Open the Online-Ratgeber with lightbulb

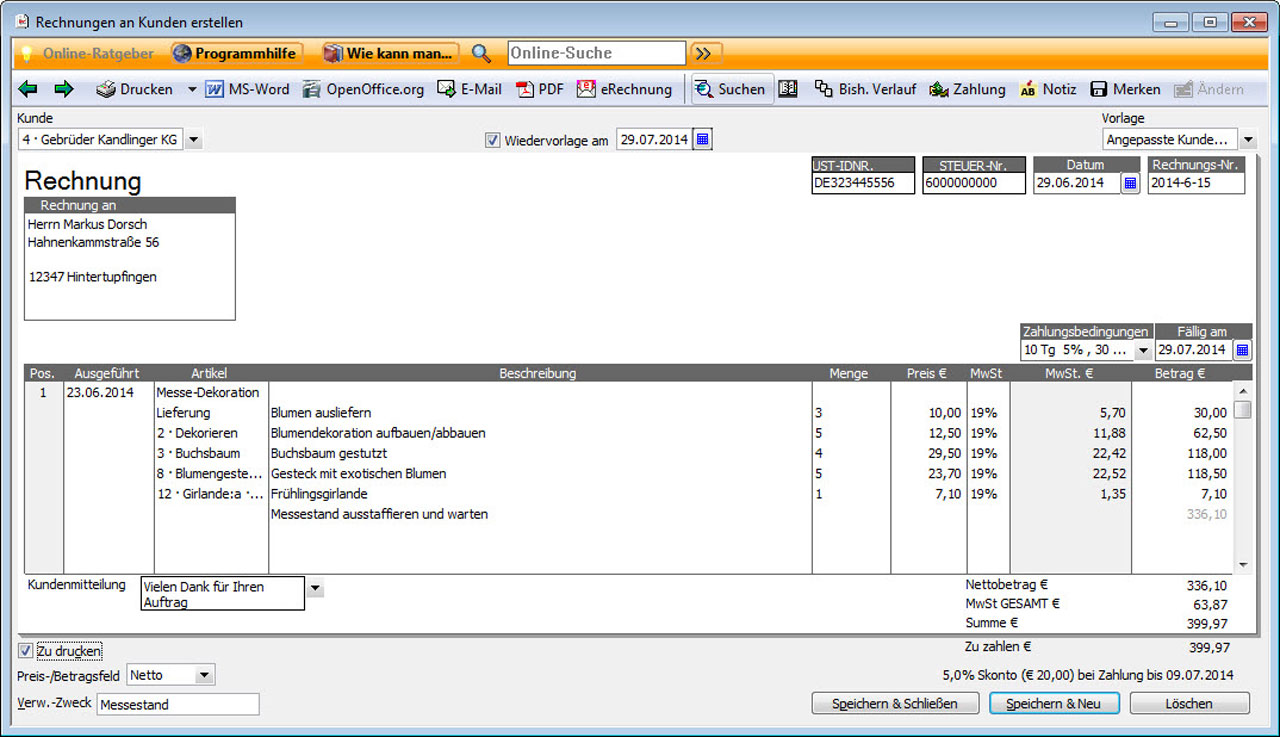tap(88, 53)
